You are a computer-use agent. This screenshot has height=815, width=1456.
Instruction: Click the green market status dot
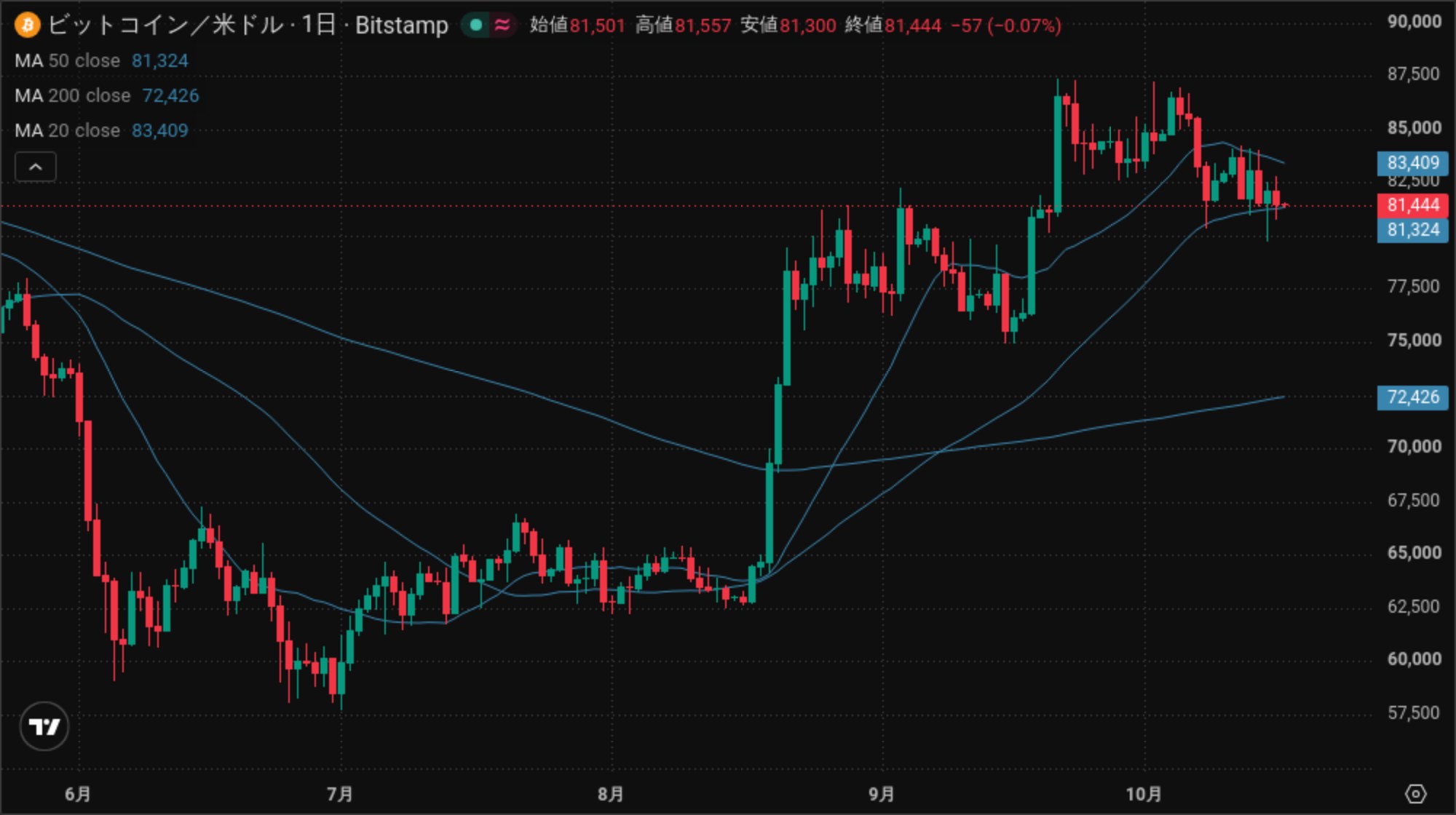point(475,25)
